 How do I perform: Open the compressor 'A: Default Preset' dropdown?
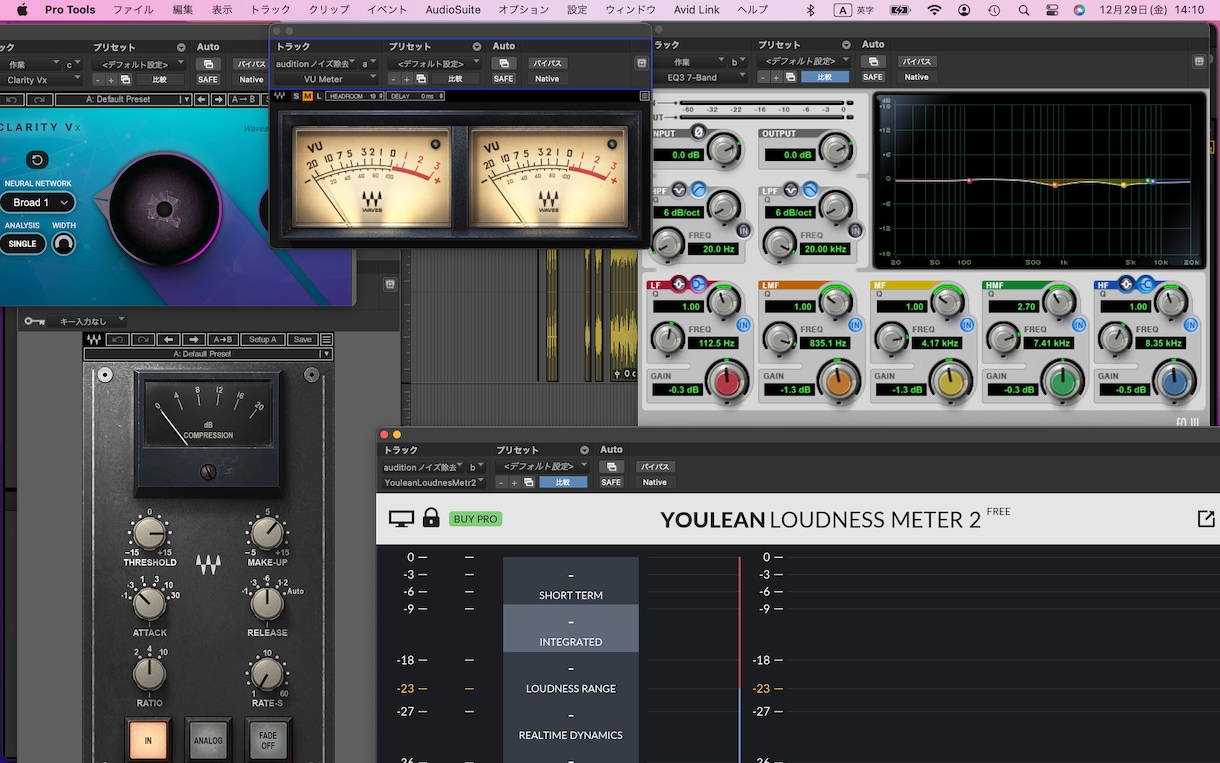tap(207, 354)
